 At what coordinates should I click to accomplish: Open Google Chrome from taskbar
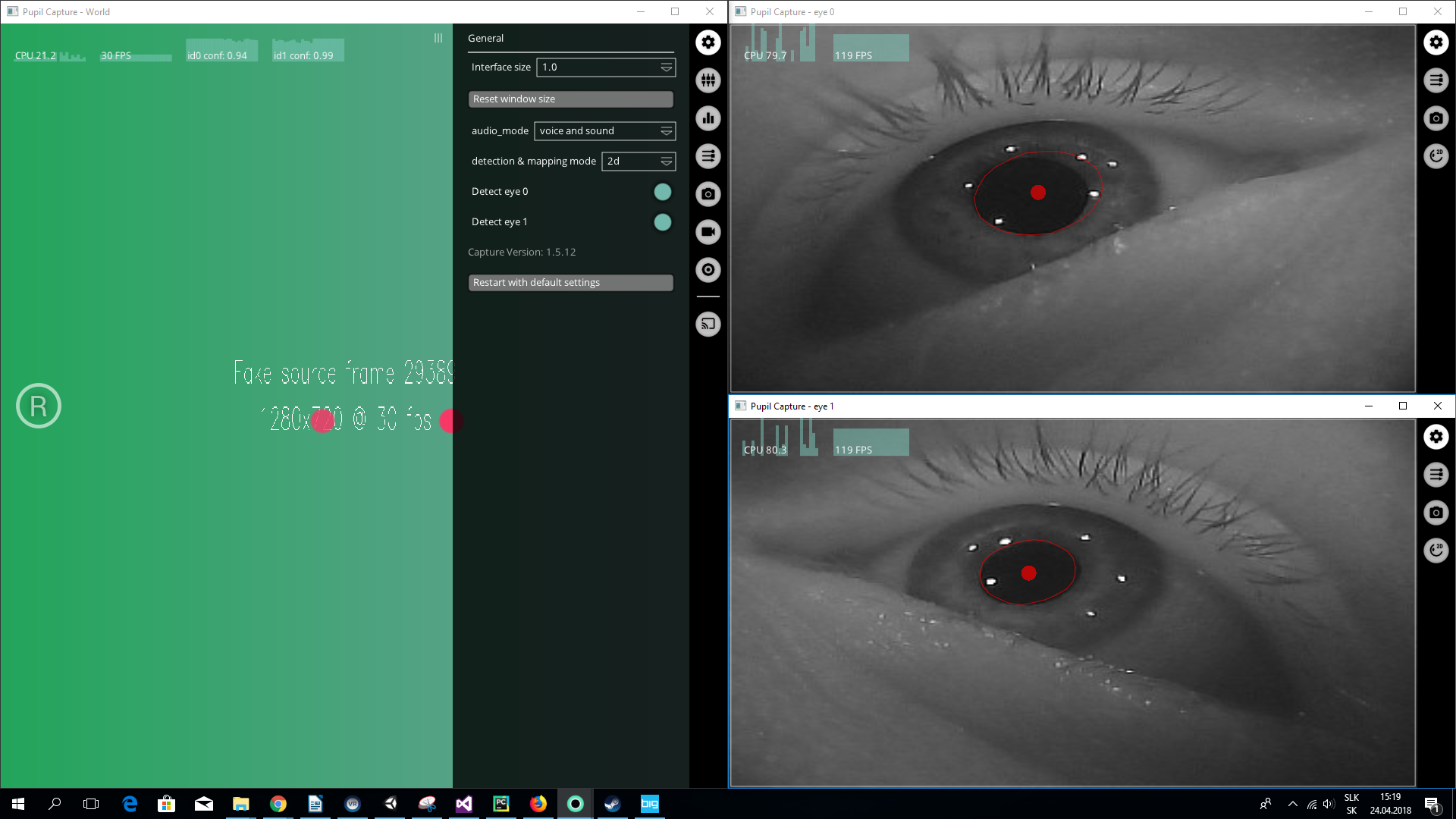(x=278, y=804)
